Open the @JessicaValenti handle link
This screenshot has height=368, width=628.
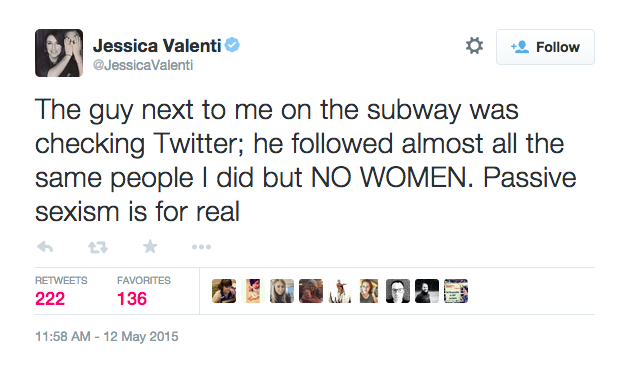[143, 65]
